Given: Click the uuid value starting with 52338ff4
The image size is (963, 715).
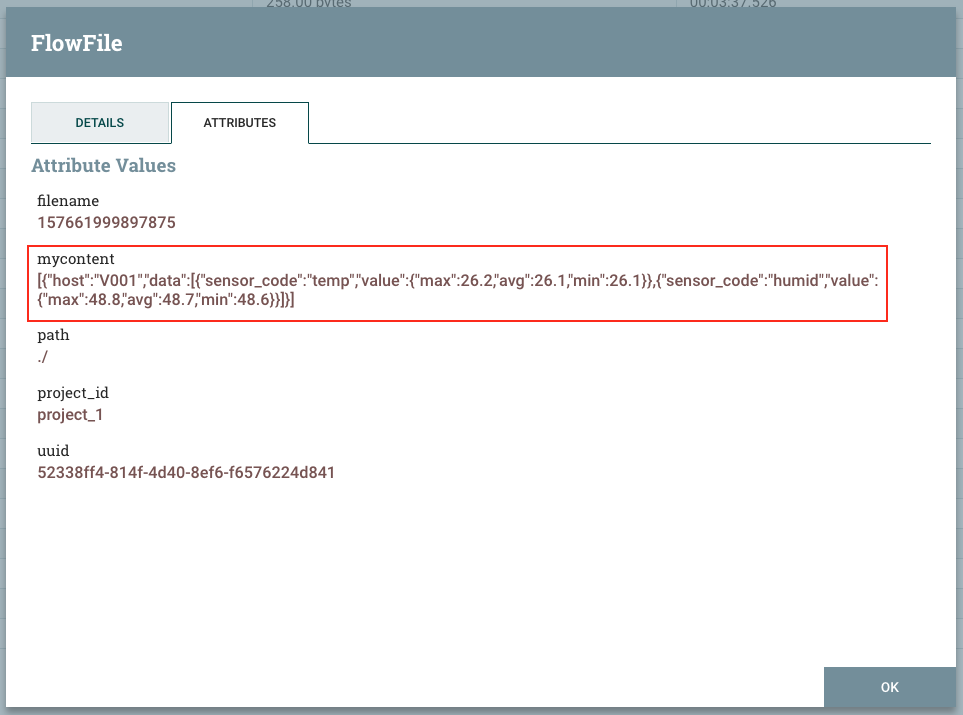Looking at the screenshot, I should pyautogui.click(x=186, y=472).
